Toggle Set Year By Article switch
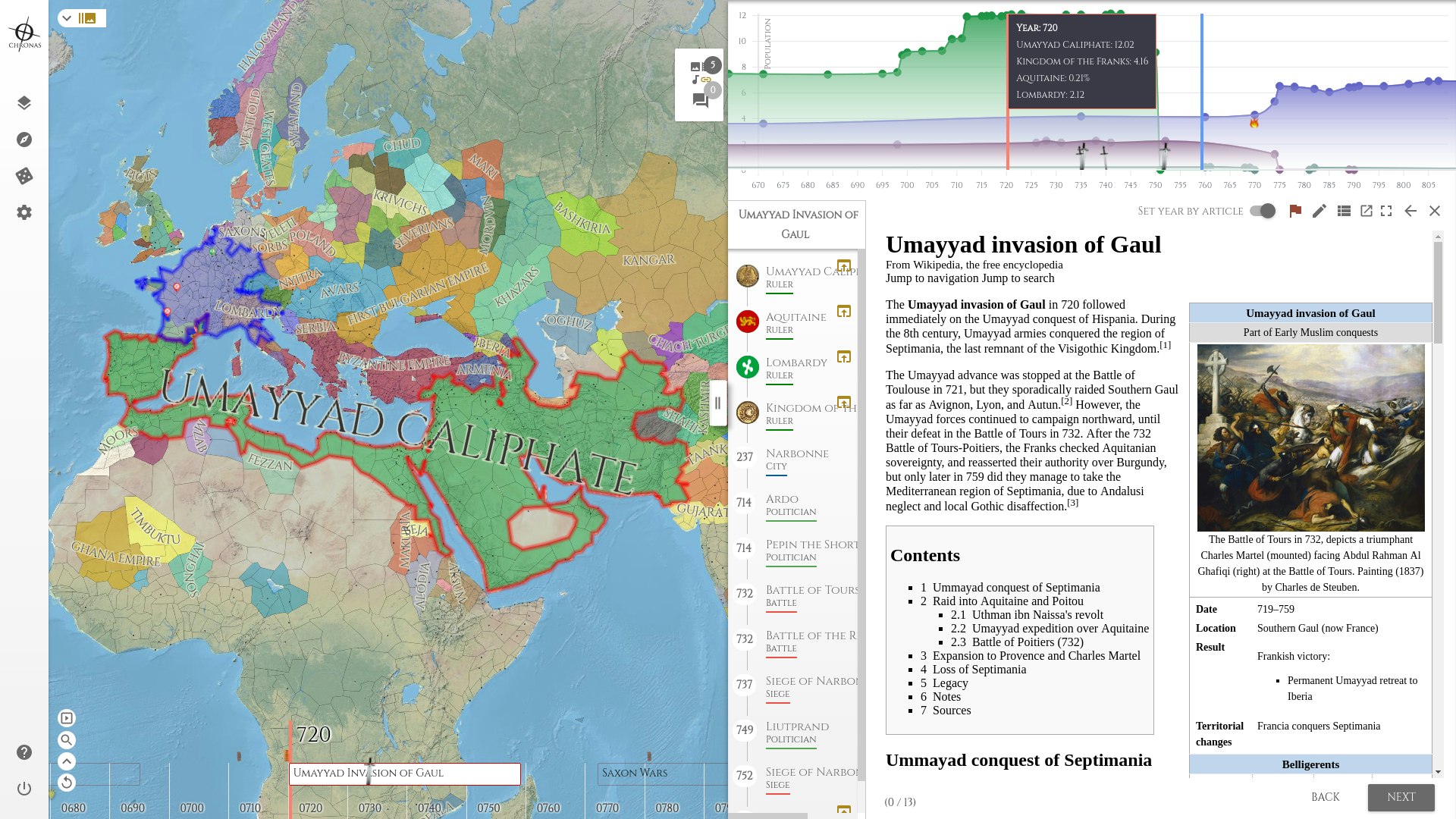 (1263, 211)
